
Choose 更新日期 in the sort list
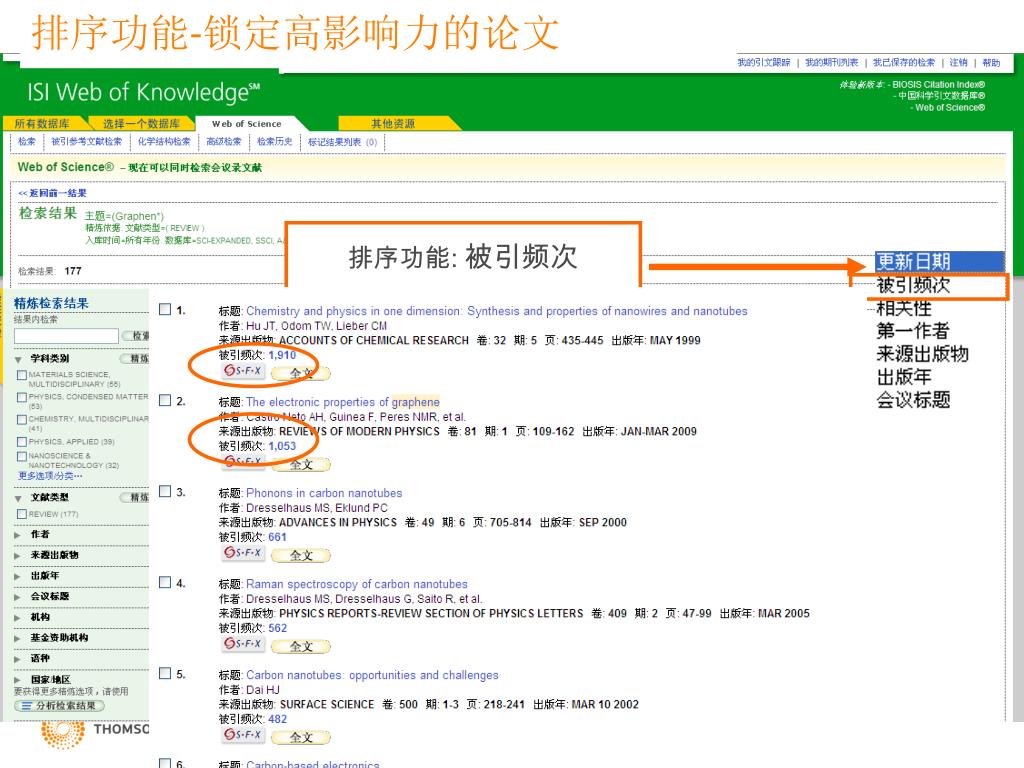coord(938,261)
